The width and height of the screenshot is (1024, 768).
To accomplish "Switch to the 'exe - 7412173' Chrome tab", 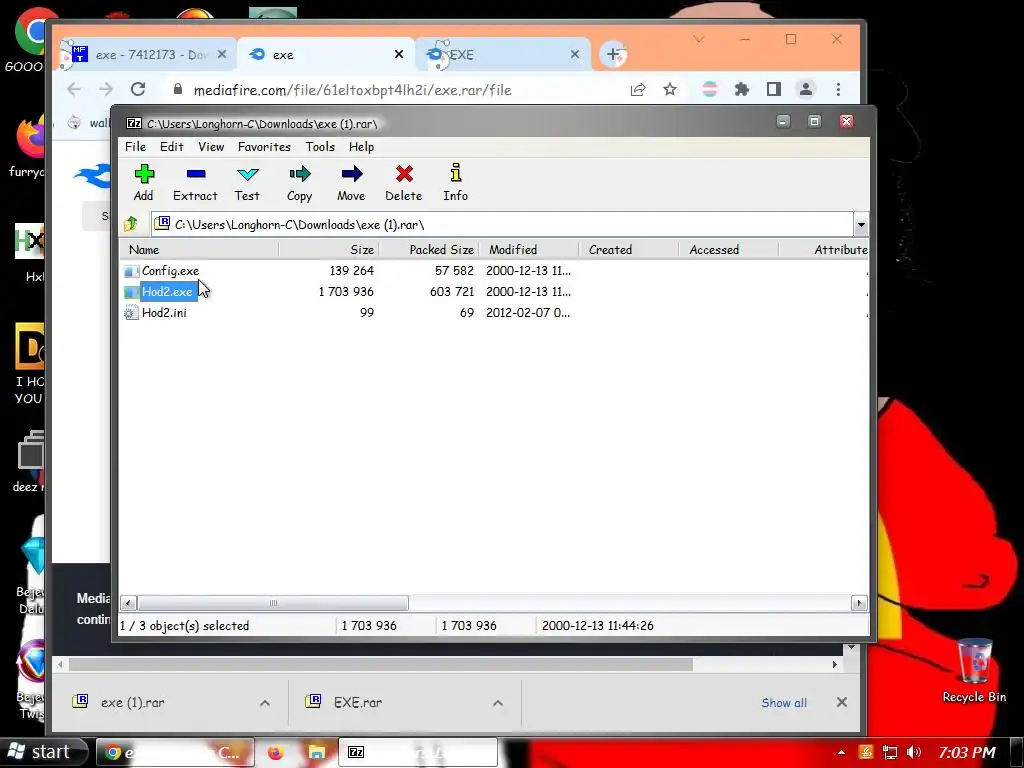I will 148,55.
